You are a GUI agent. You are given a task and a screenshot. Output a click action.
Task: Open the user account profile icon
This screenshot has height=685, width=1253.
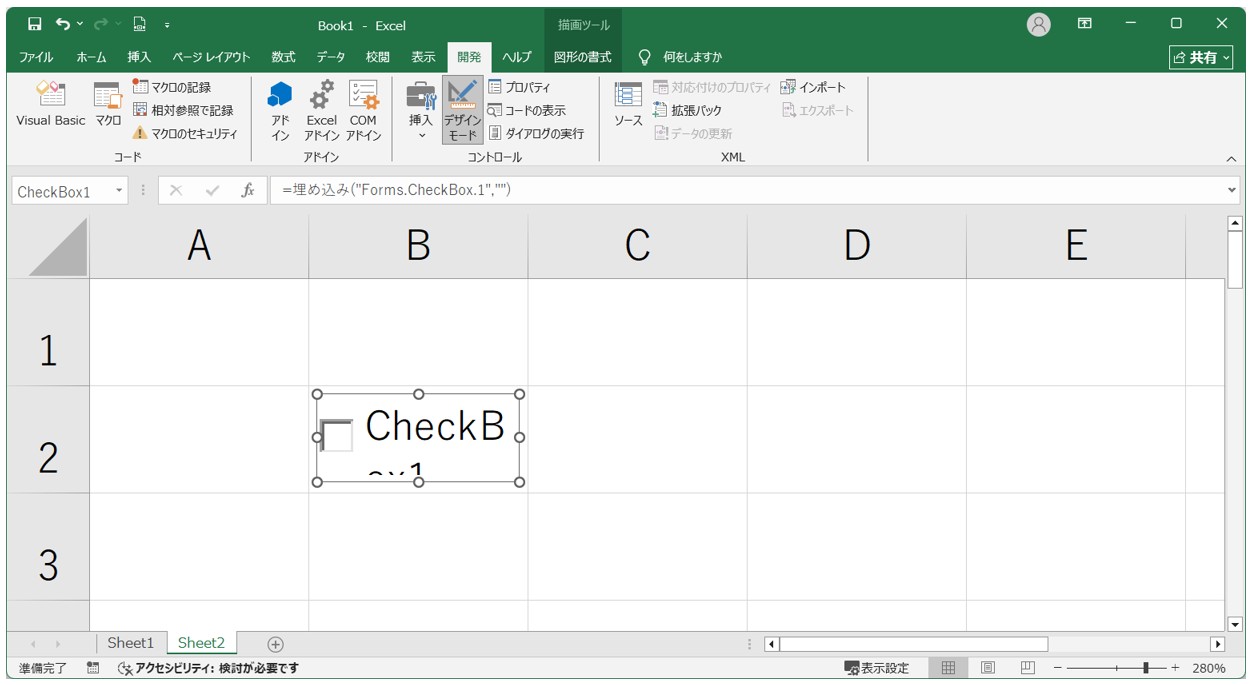(x=1039, y=24)
